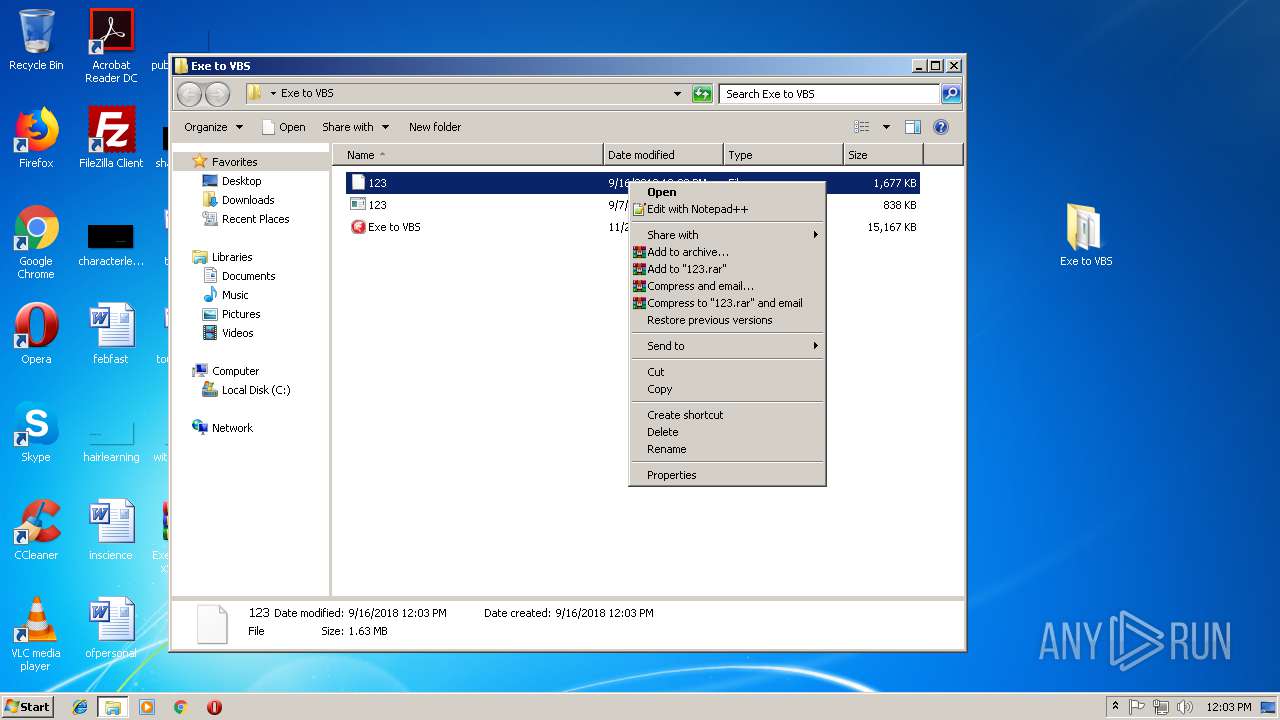
Task: Click Internet Explorer on the taskbar
Action: pos(80,707)
